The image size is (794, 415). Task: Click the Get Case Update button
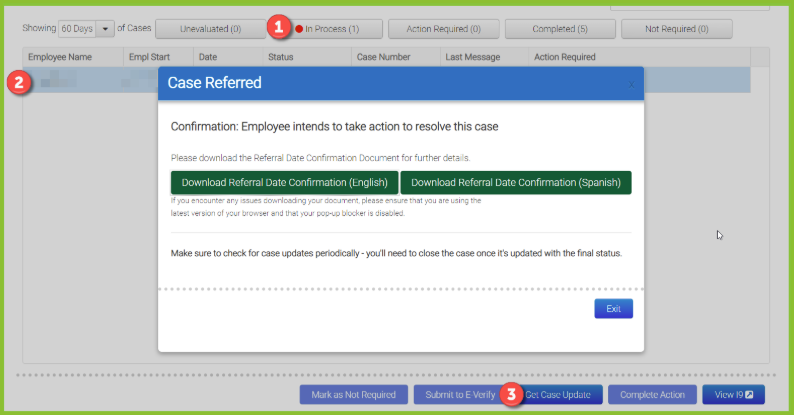coord(558,395)
